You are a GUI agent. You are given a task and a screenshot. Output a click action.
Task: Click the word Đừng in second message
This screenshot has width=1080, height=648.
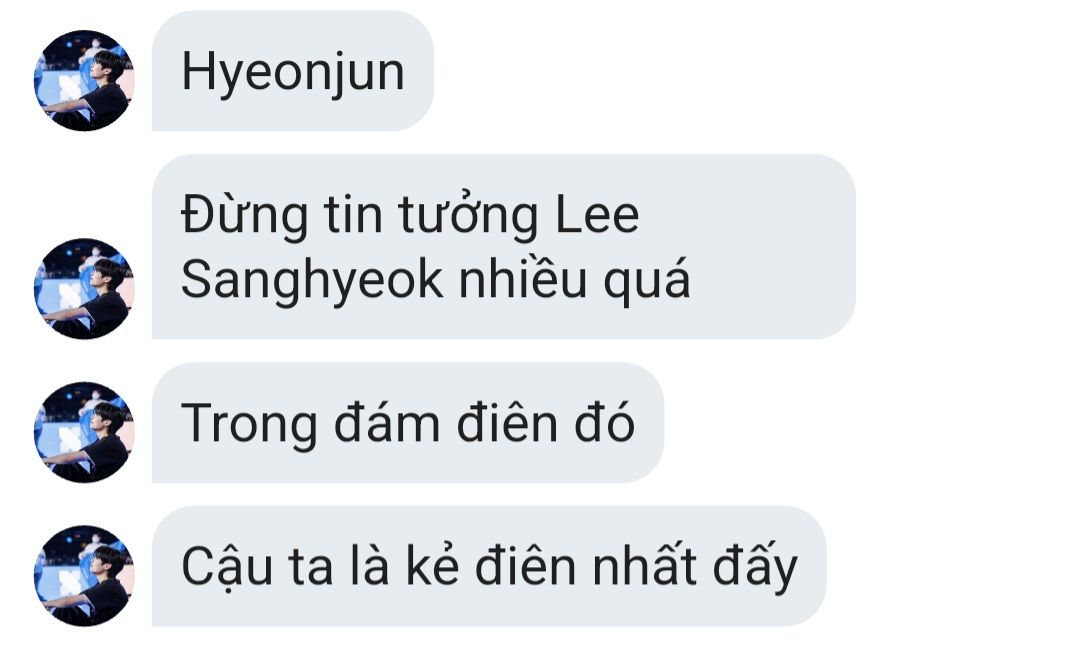tap(245, 216)
